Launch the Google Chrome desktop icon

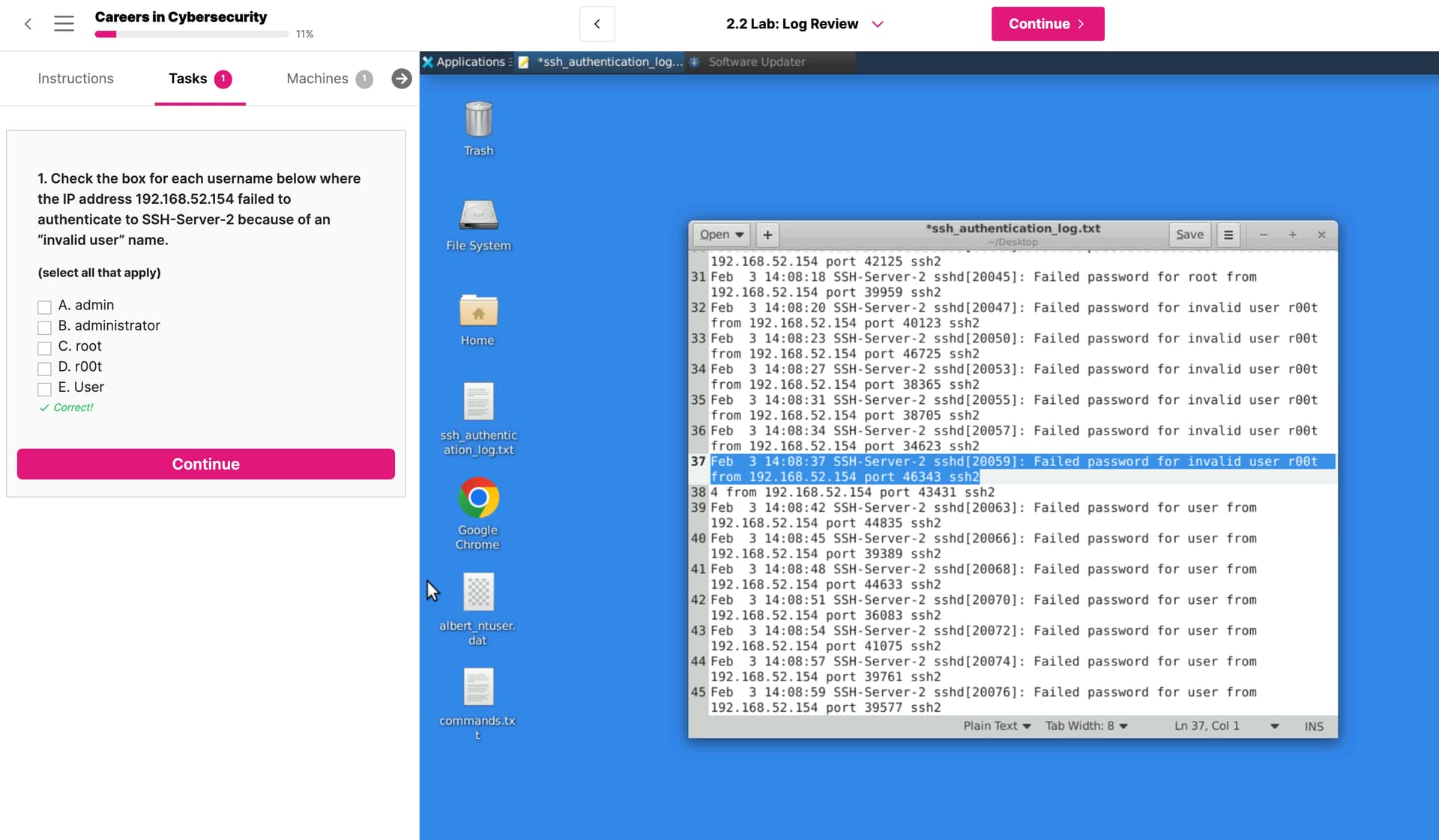[x=478, y=498]
